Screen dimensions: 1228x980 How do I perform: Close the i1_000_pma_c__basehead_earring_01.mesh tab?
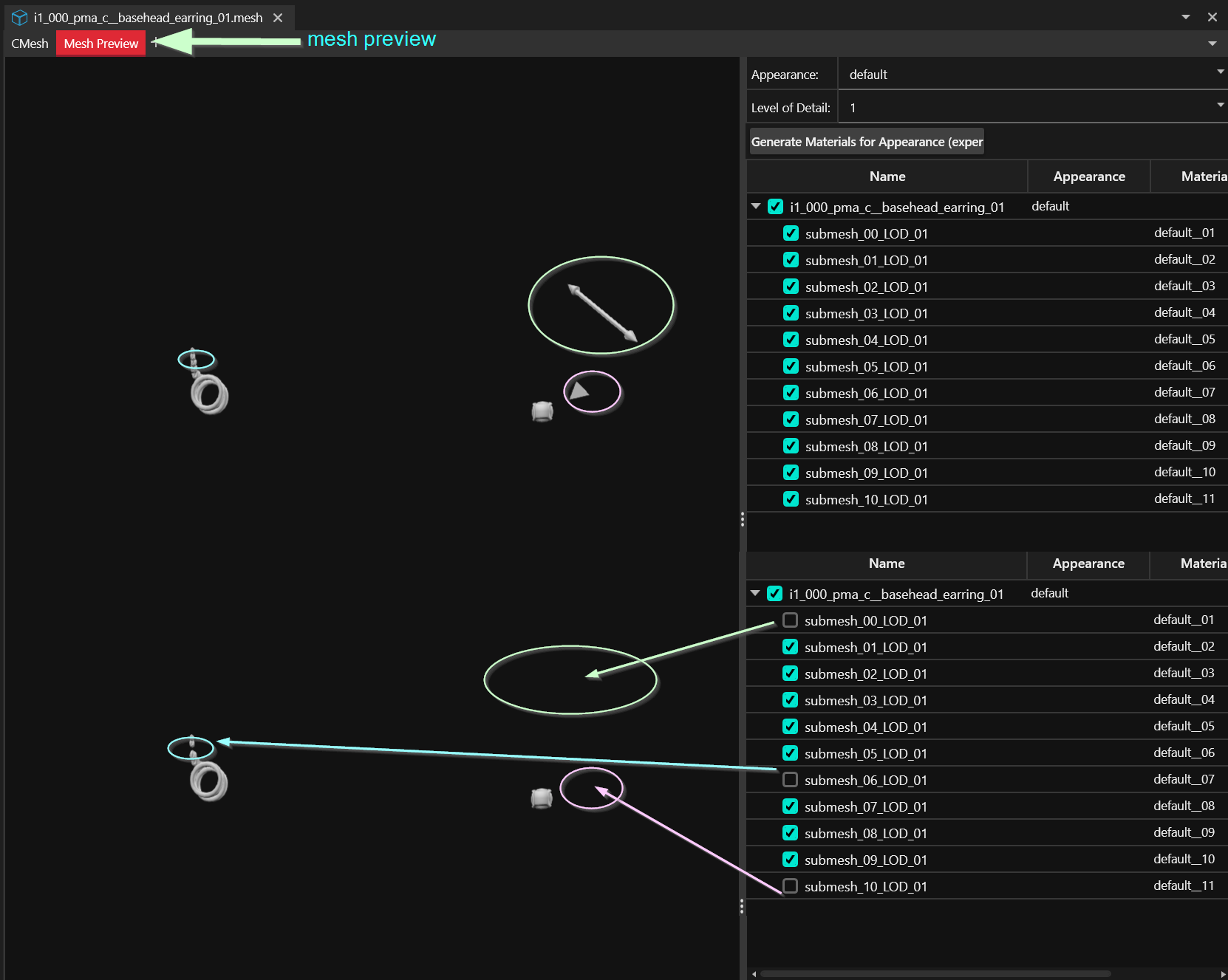pos(278,18)
